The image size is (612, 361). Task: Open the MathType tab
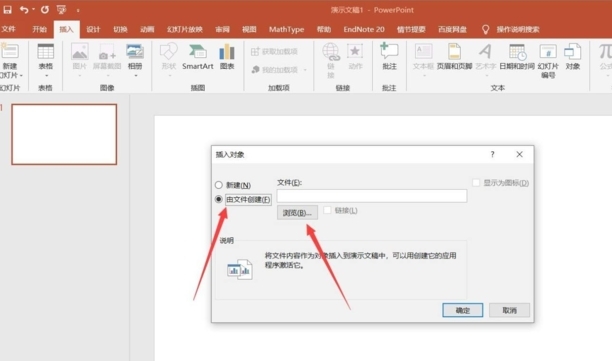click(286, 29)
